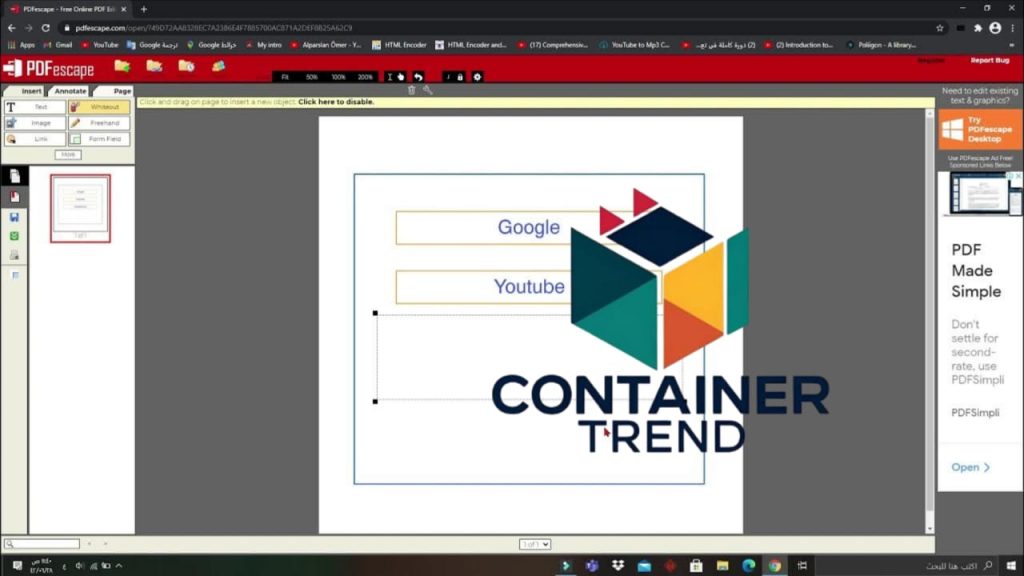The image size is (1024, 576).
Task: Click the Youtube text in PDF page
Action: click(x=529, y=287)
